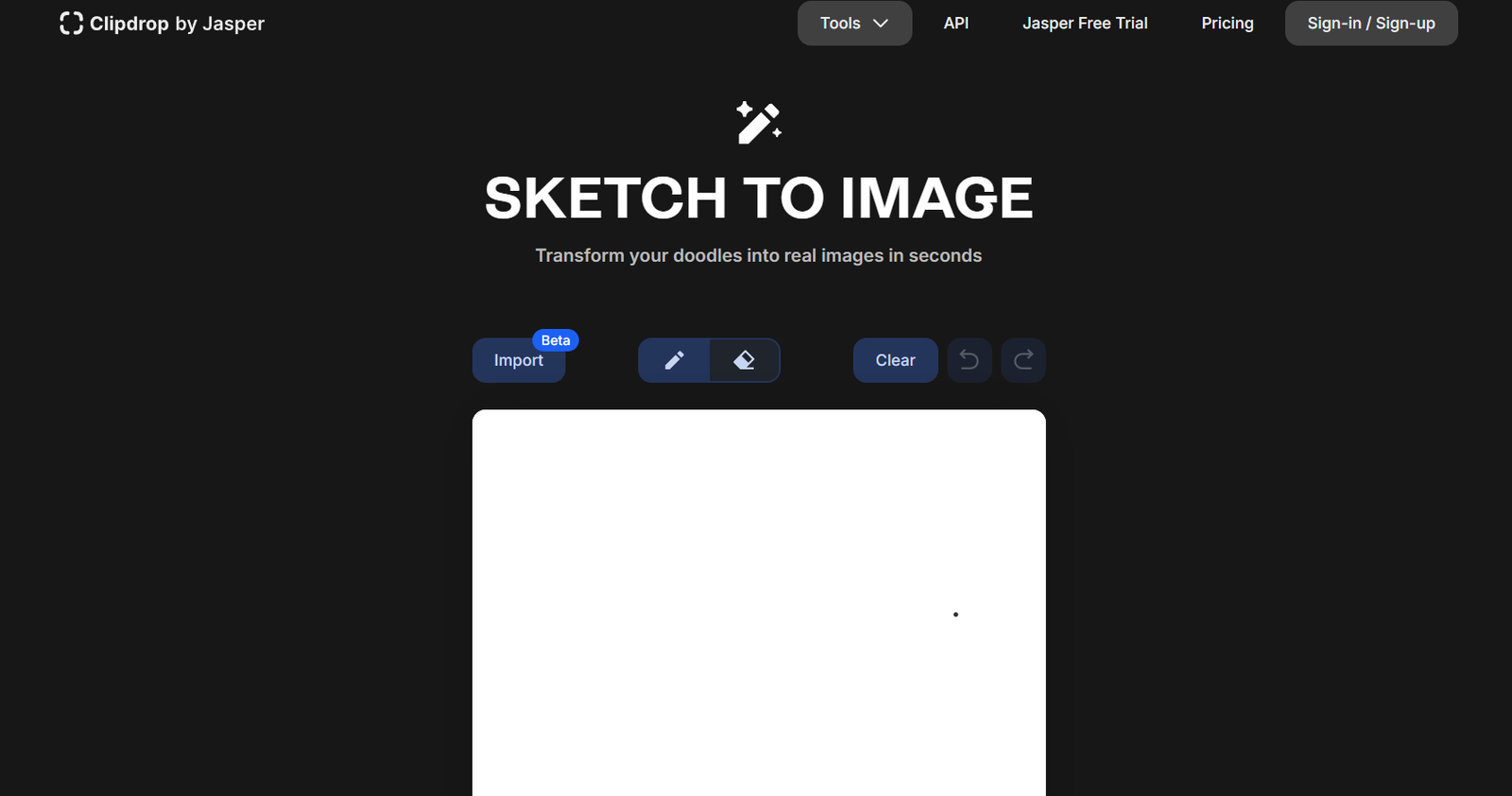The image size is (1512, 796).
Task: Open the Jasper Free Trial link
Action: 1085,24
